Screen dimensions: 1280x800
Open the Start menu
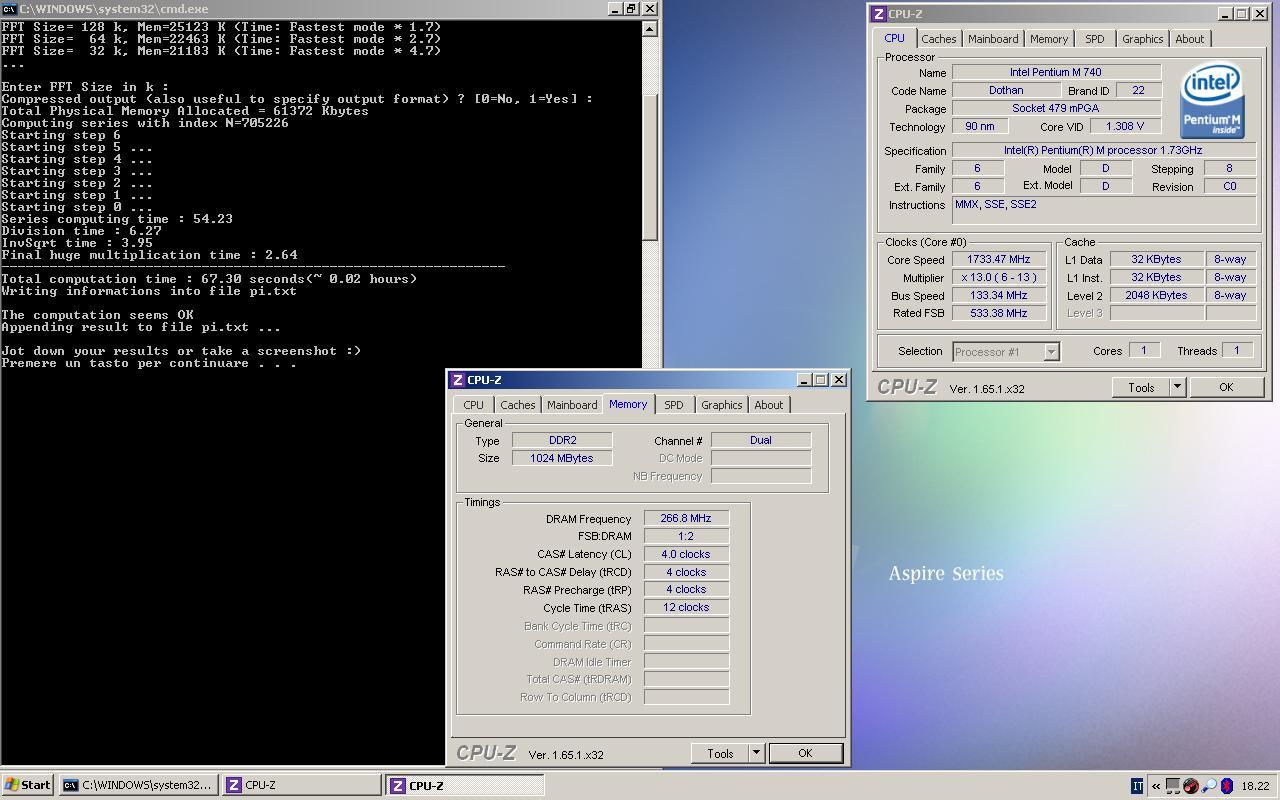point(27,786)
